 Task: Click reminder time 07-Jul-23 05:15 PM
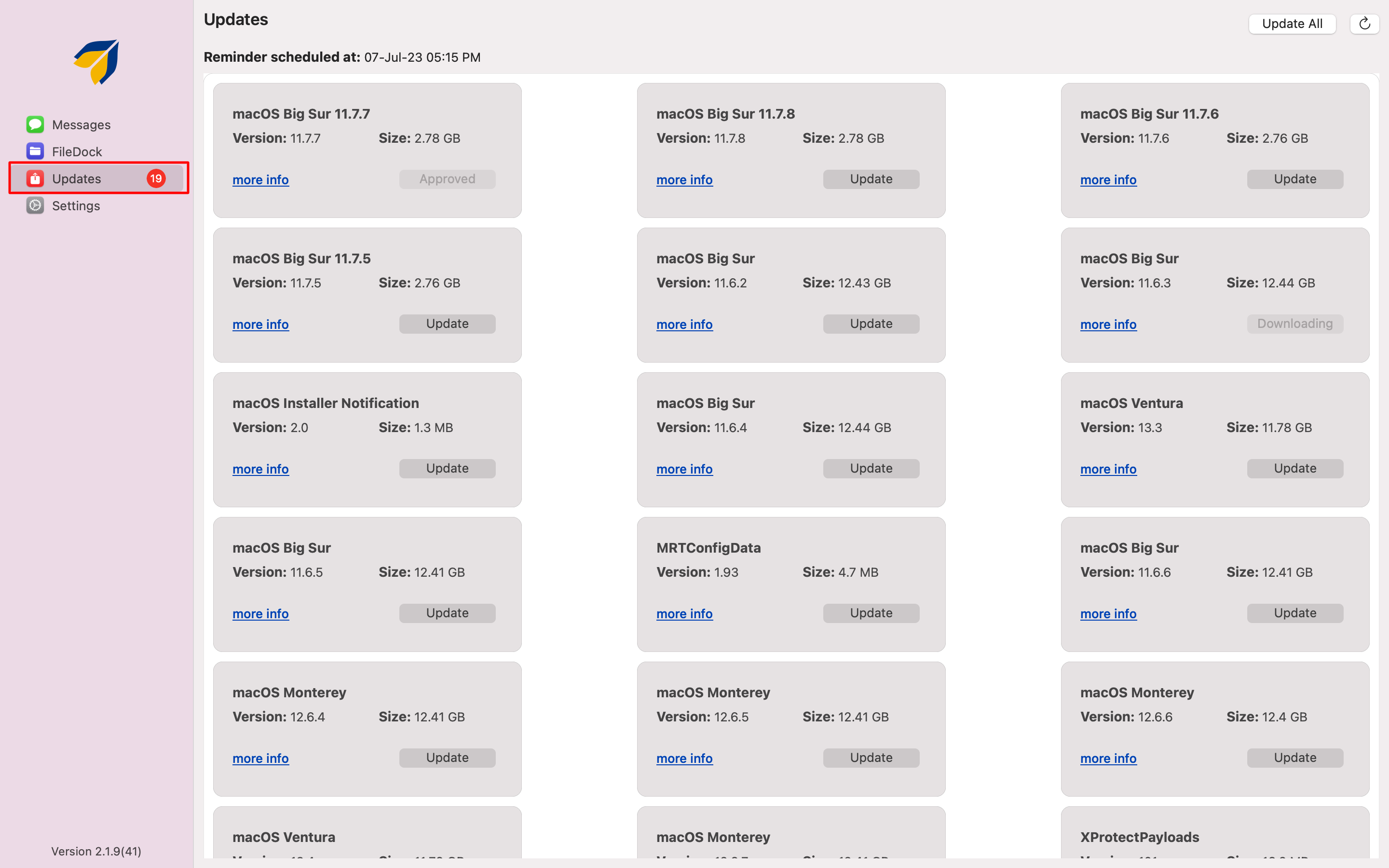[x=422, y=57]
